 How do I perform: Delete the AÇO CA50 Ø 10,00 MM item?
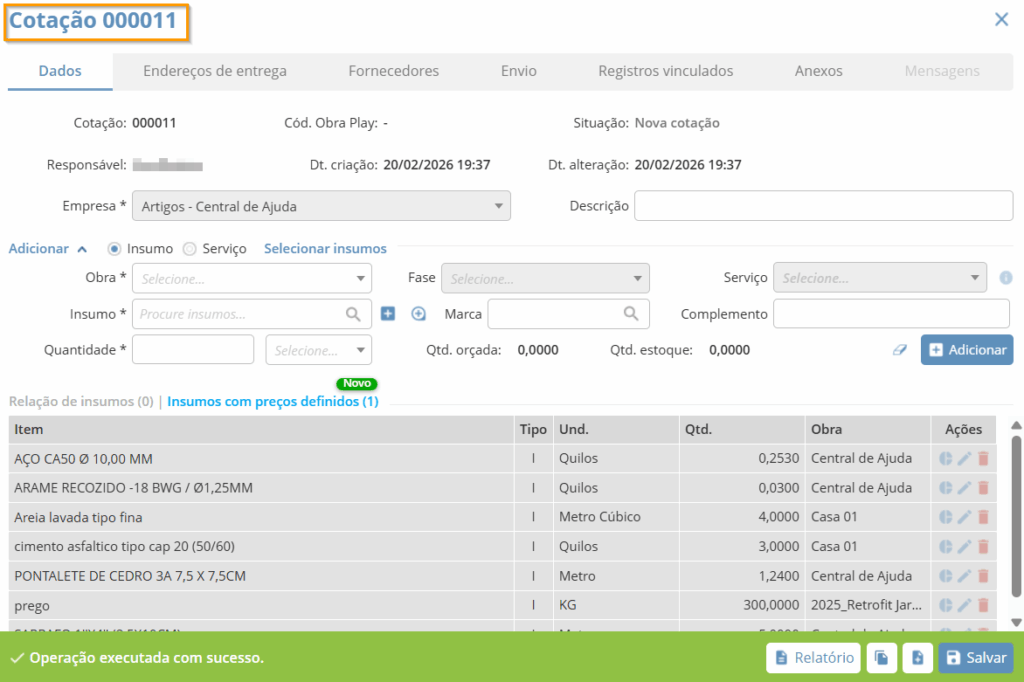(983, 459)
